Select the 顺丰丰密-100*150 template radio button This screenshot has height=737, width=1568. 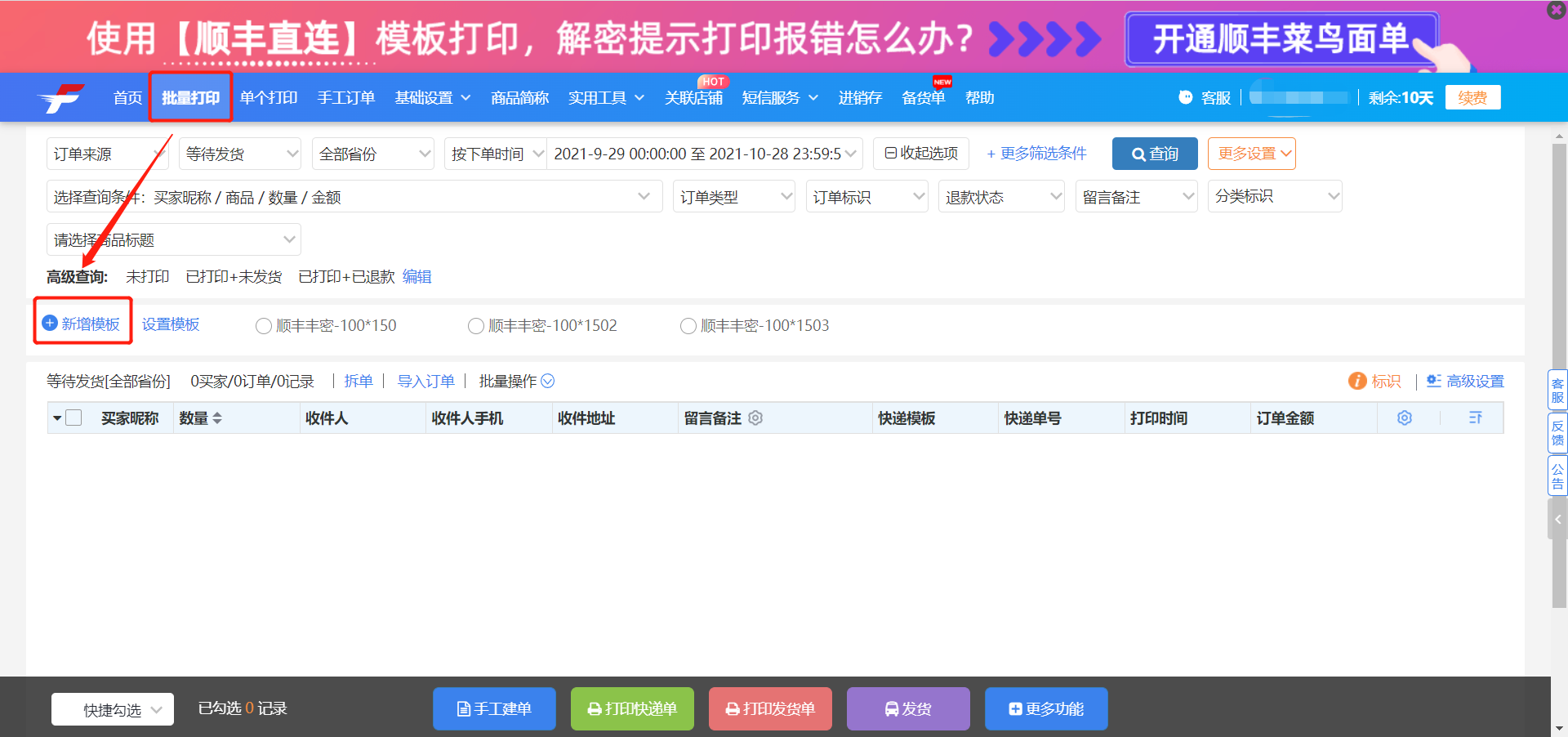point(264,325)
